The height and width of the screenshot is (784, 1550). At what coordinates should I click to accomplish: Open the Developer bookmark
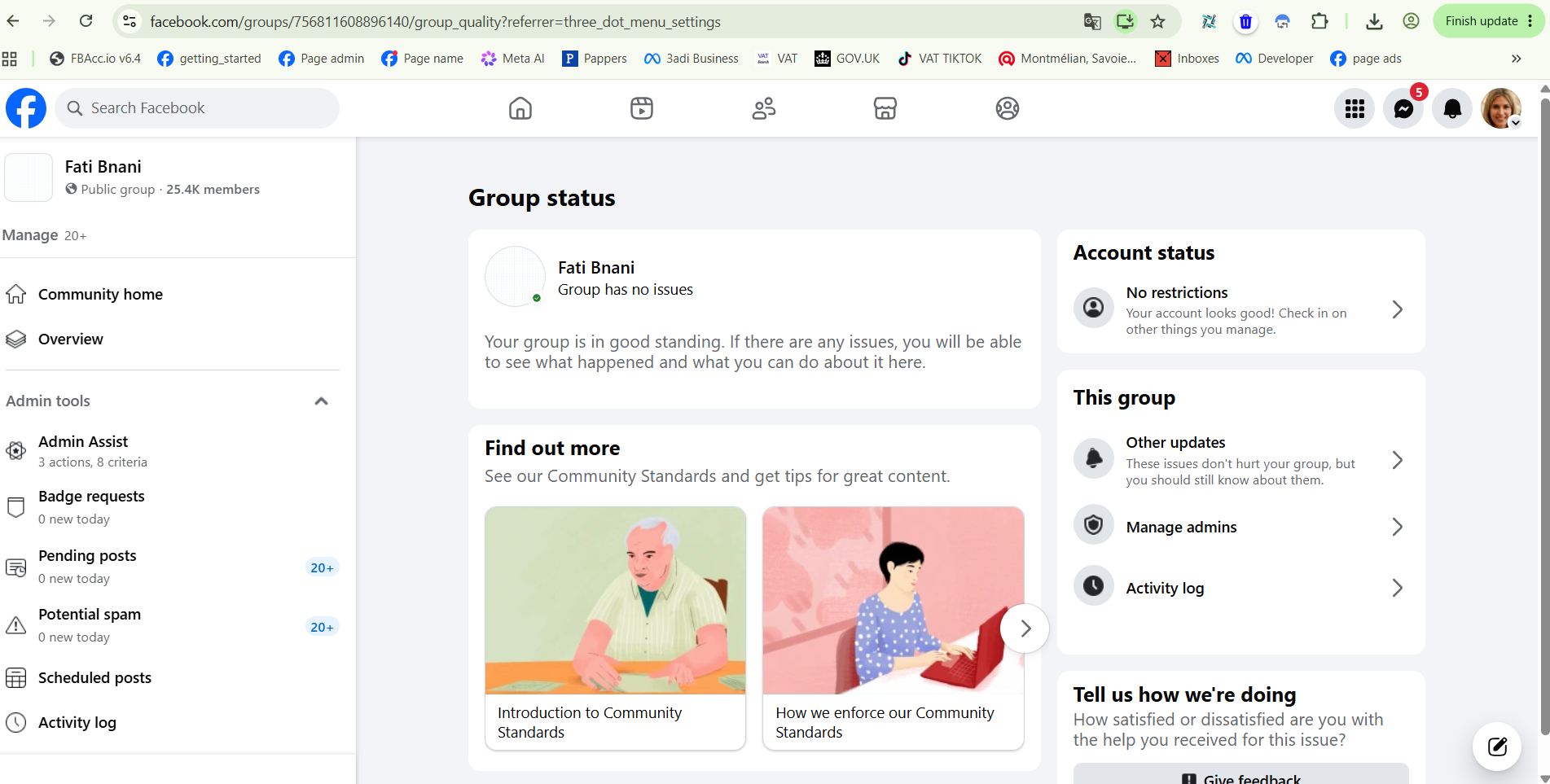pyautogui.click(x=1274, y=59)
